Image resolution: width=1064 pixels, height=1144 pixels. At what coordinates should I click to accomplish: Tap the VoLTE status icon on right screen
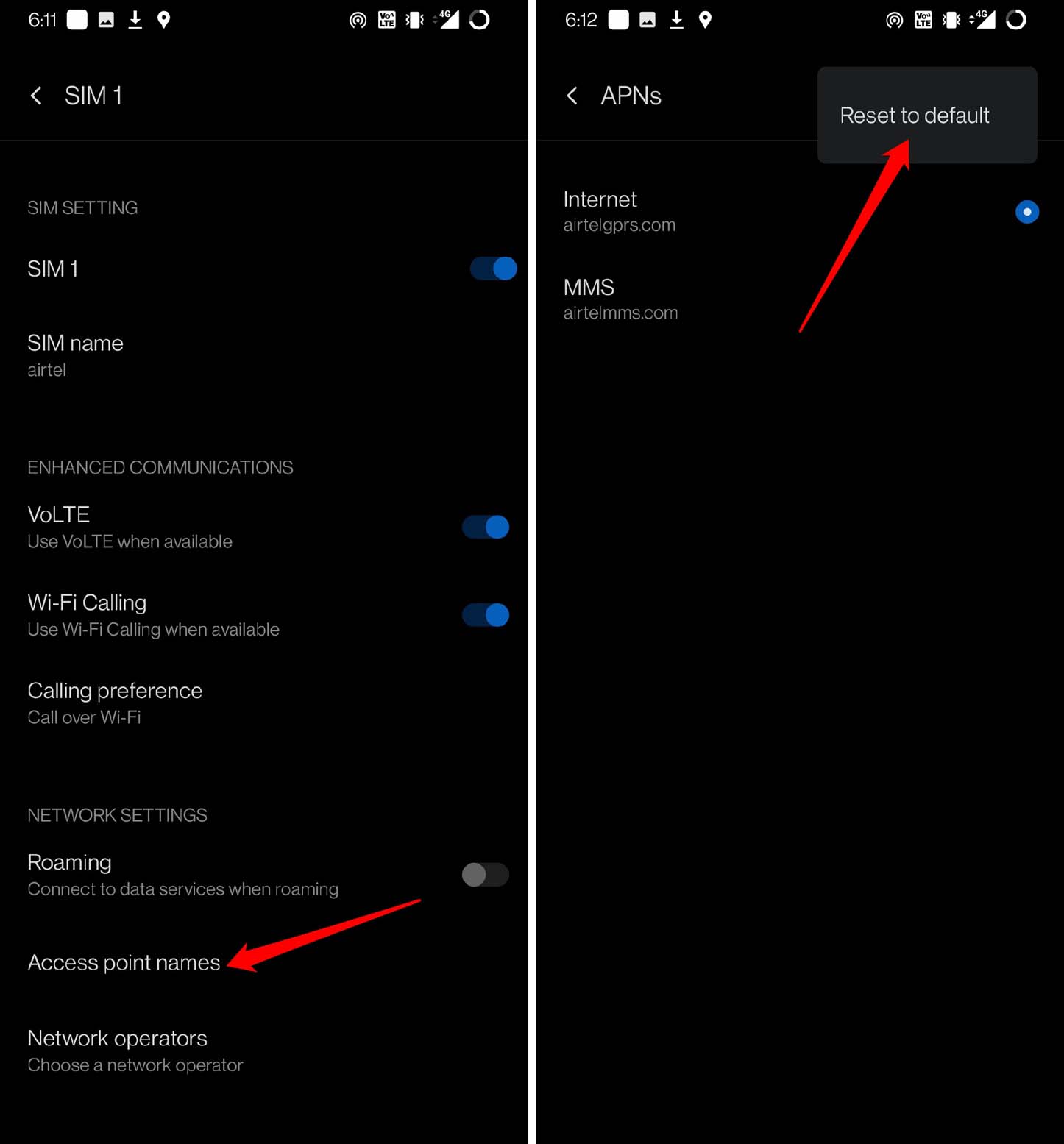[923, 20]
